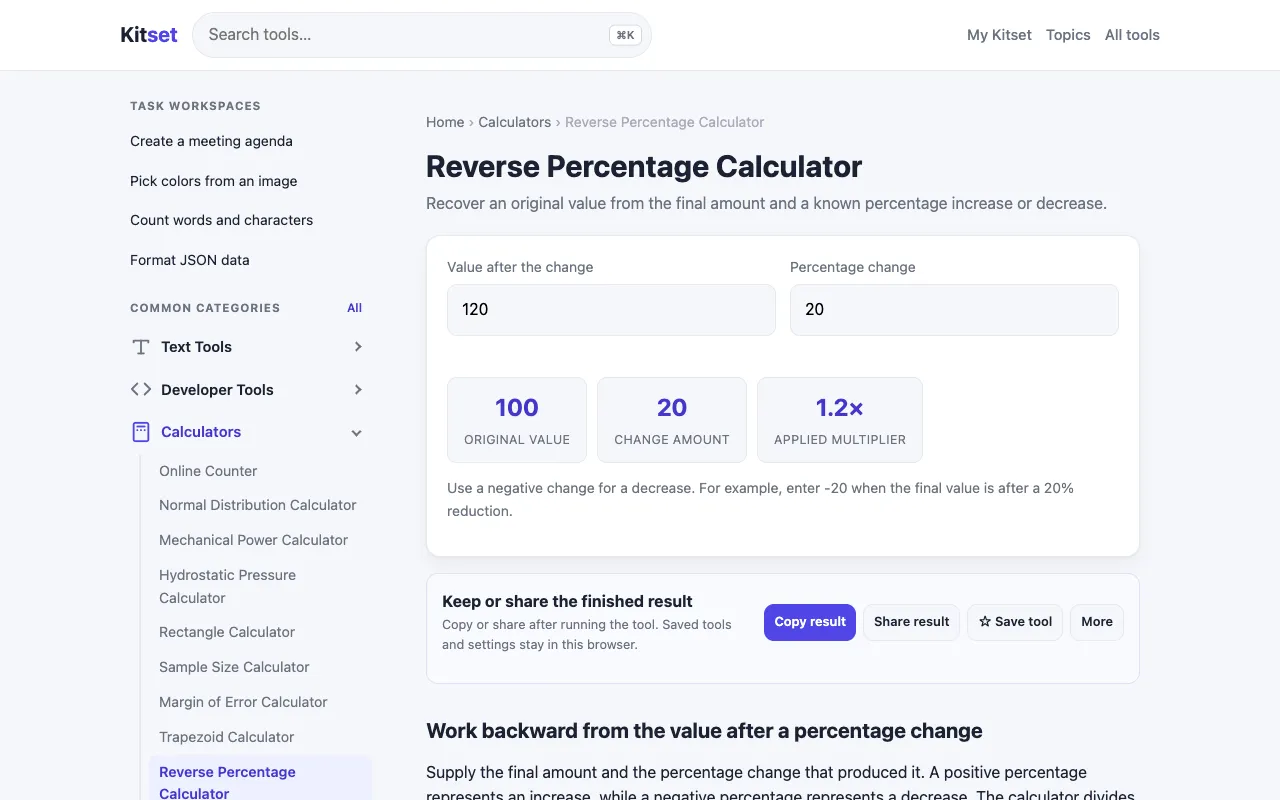Open Pick colors from an image workspace
Image resolution: width=1280 pixels, height=800 pixels.
(214, 181)
